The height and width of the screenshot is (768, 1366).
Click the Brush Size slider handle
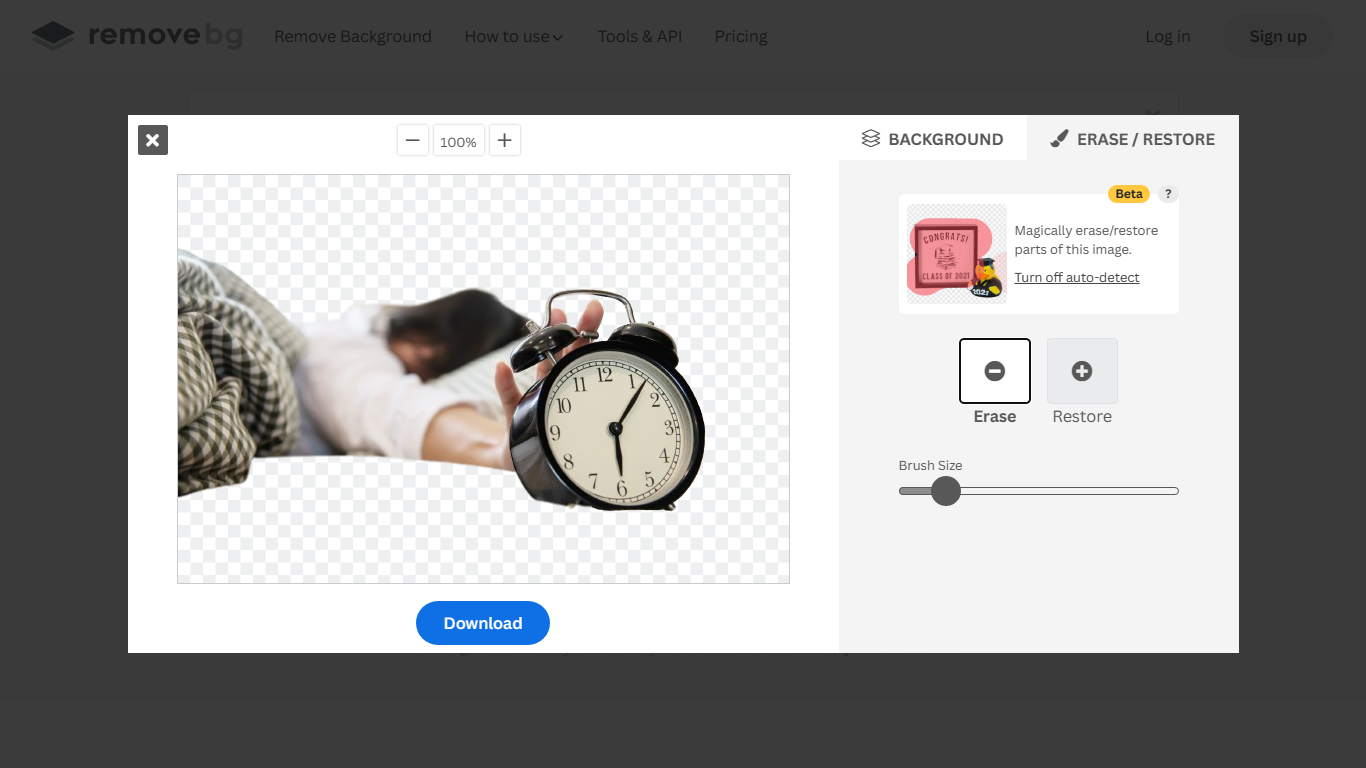945,491
